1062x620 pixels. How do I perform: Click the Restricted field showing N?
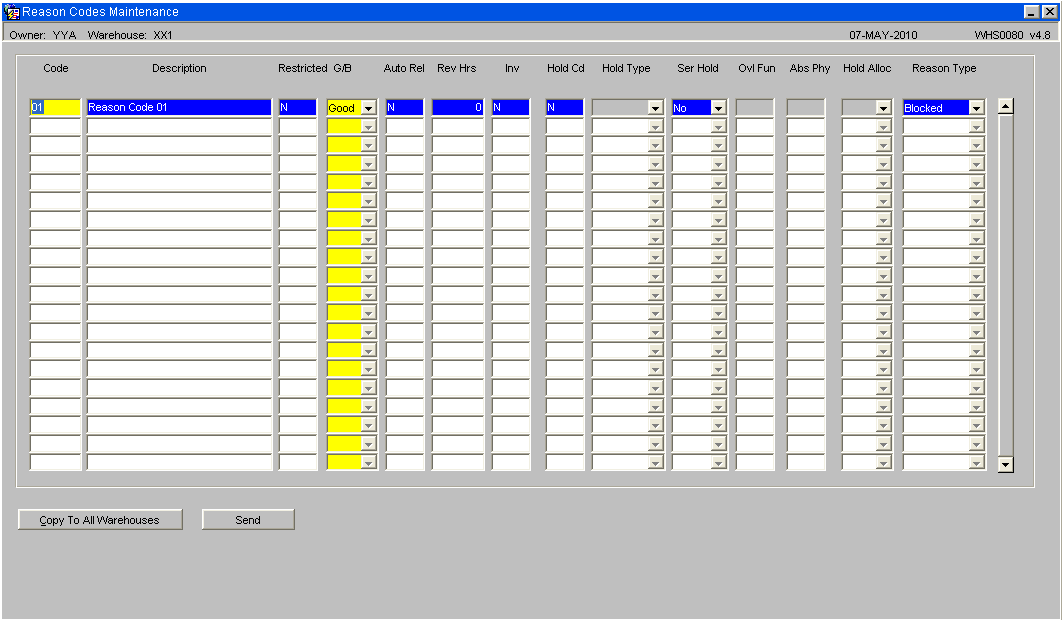coord(297,107)
